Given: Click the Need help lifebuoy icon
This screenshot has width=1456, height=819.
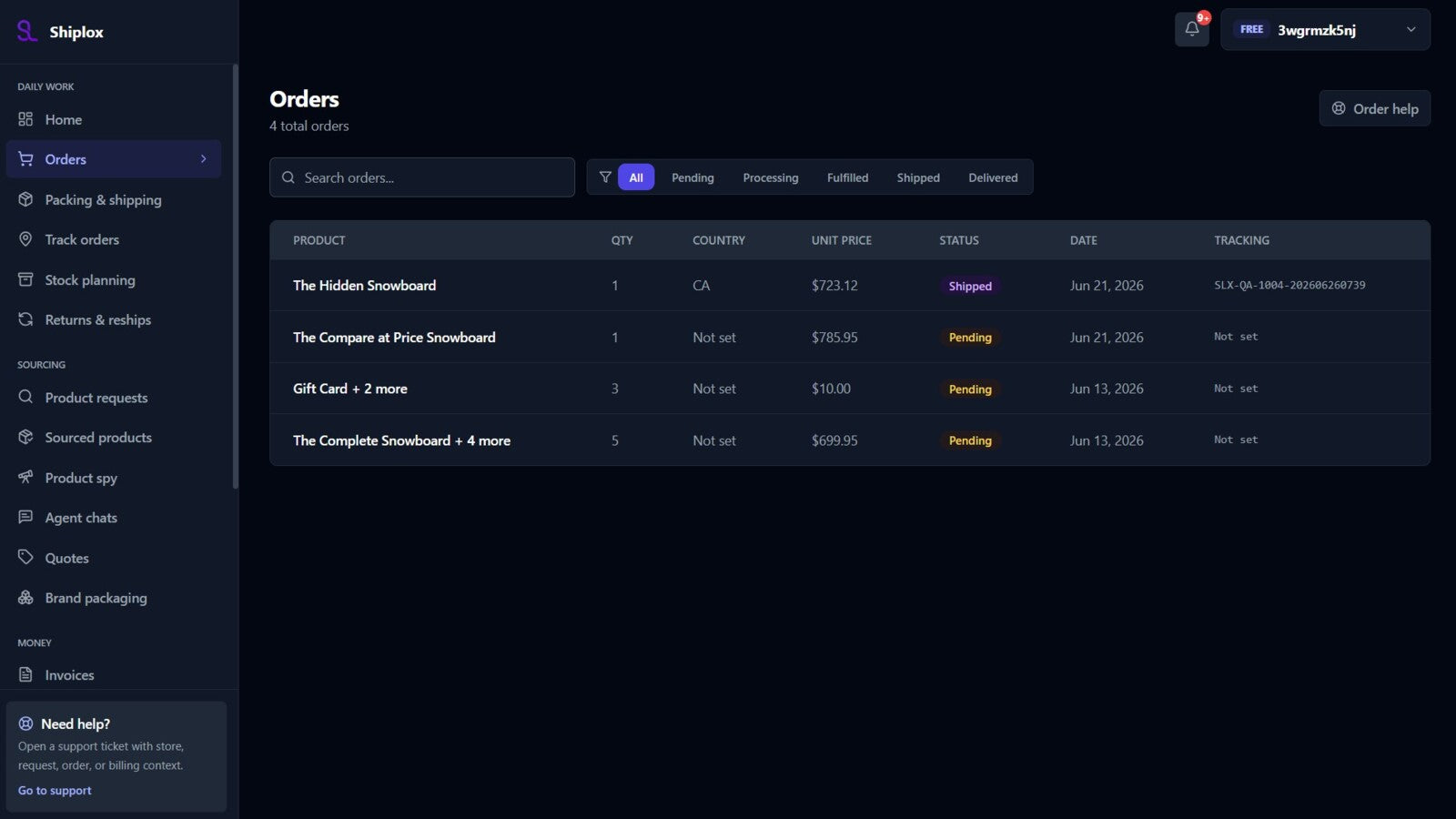Looking at the screenshot, I should point(25,723).
